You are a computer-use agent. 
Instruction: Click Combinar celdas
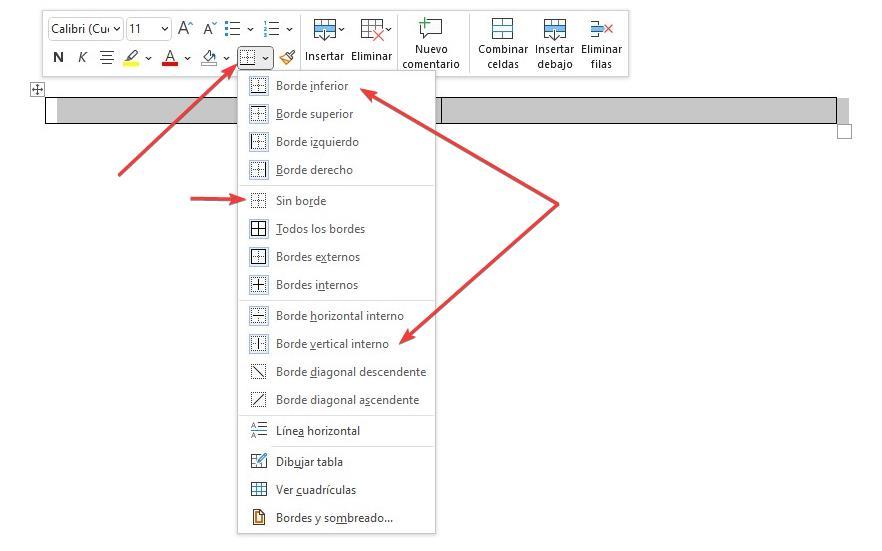pos(503,44)
